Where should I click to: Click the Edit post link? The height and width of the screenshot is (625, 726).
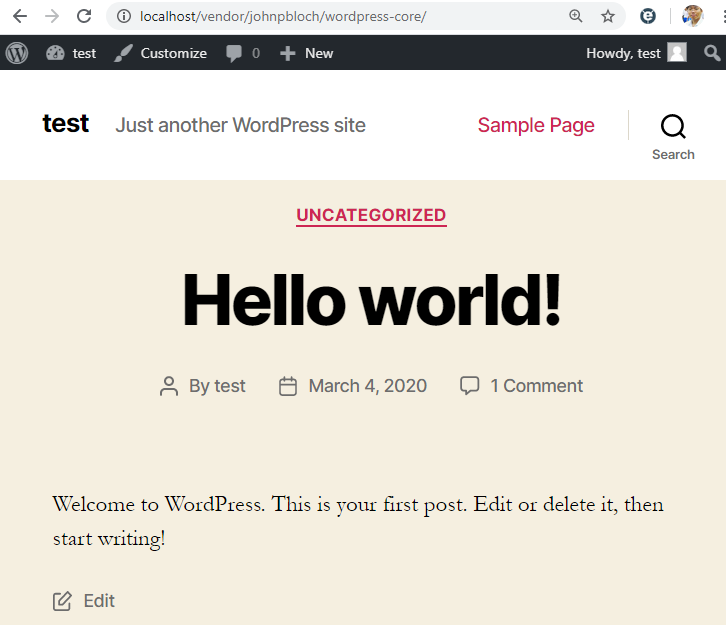(98, 601)
